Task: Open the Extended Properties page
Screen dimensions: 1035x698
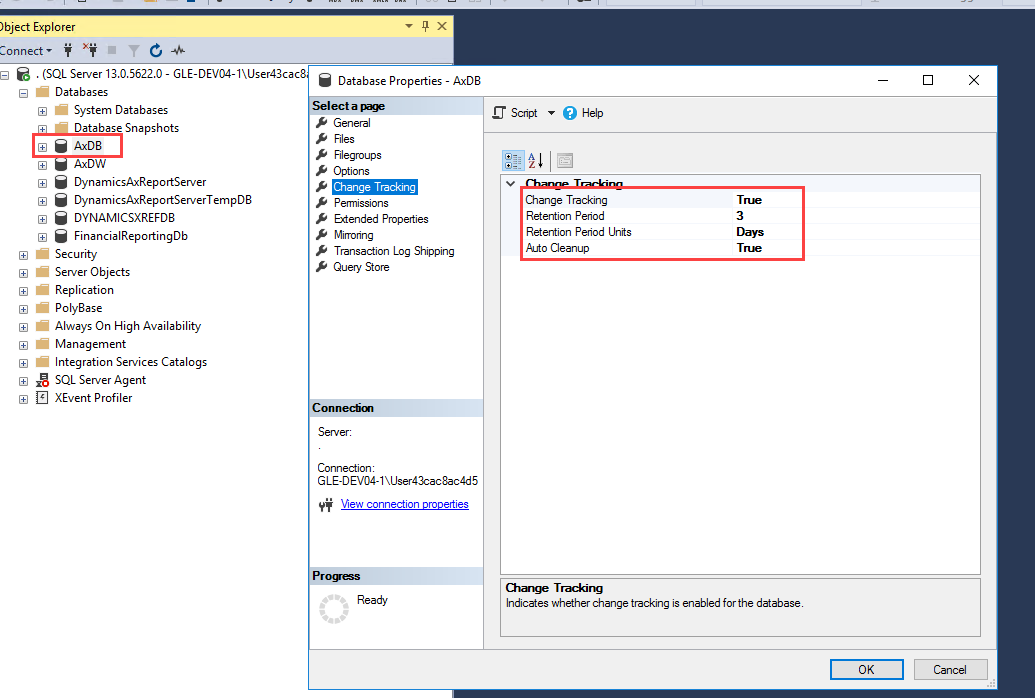Action: [x=381, y=219]
